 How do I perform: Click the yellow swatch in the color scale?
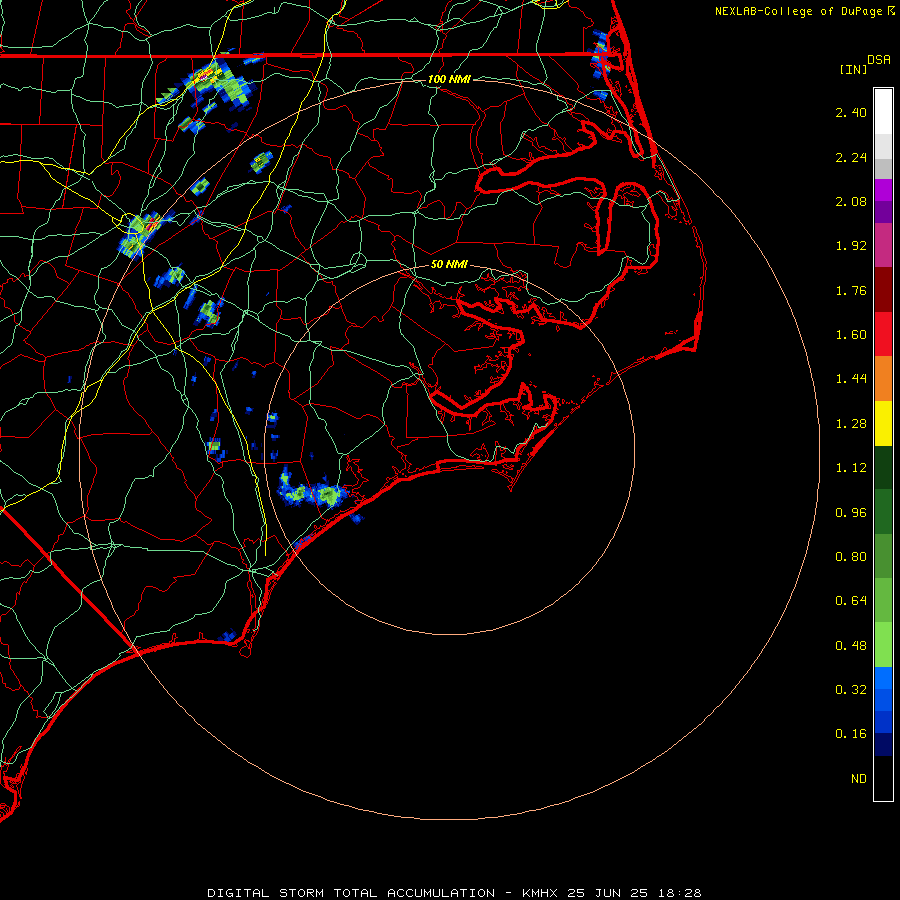(883, 424)
